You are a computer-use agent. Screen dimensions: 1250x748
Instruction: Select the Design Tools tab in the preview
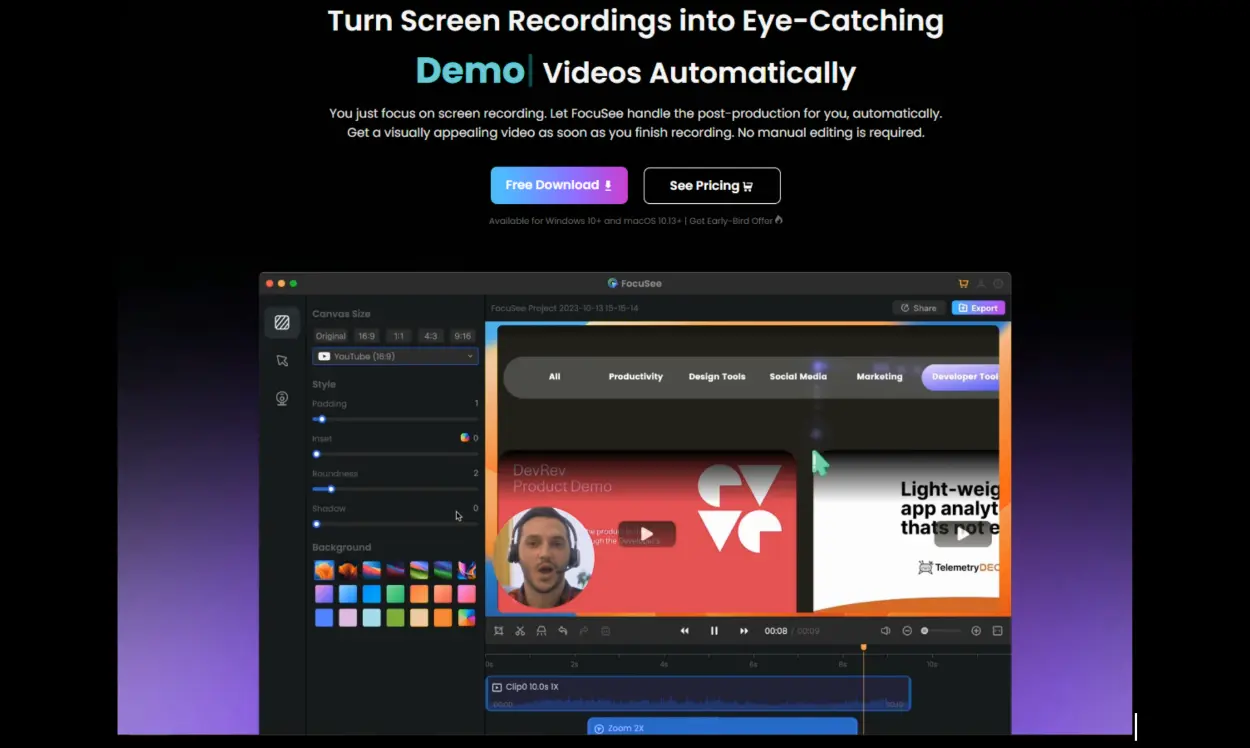click(717, 377)
